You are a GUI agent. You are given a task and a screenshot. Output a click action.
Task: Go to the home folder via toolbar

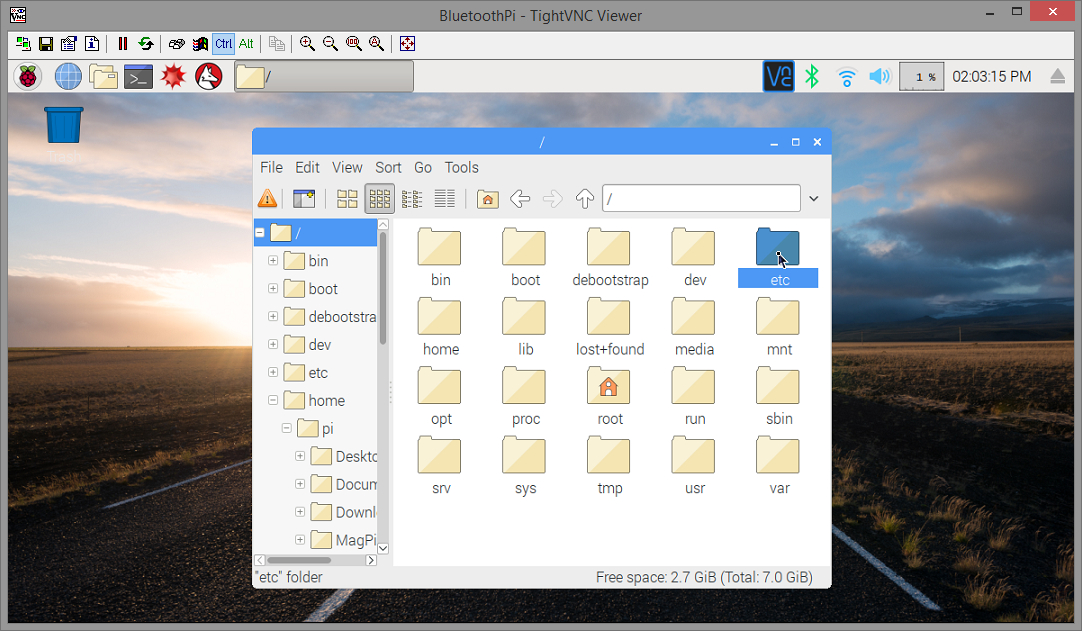pos(487,199)
